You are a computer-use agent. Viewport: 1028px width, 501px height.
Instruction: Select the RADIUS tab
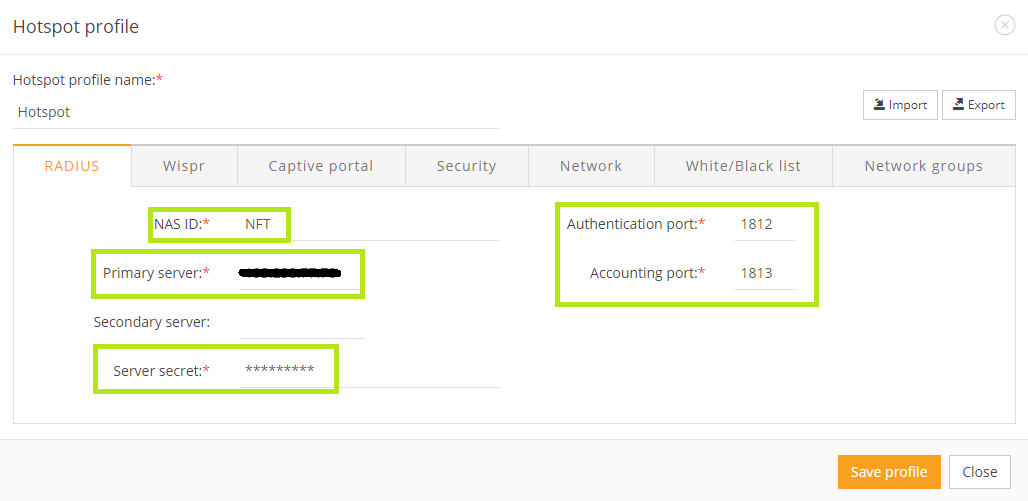point(72,166)
